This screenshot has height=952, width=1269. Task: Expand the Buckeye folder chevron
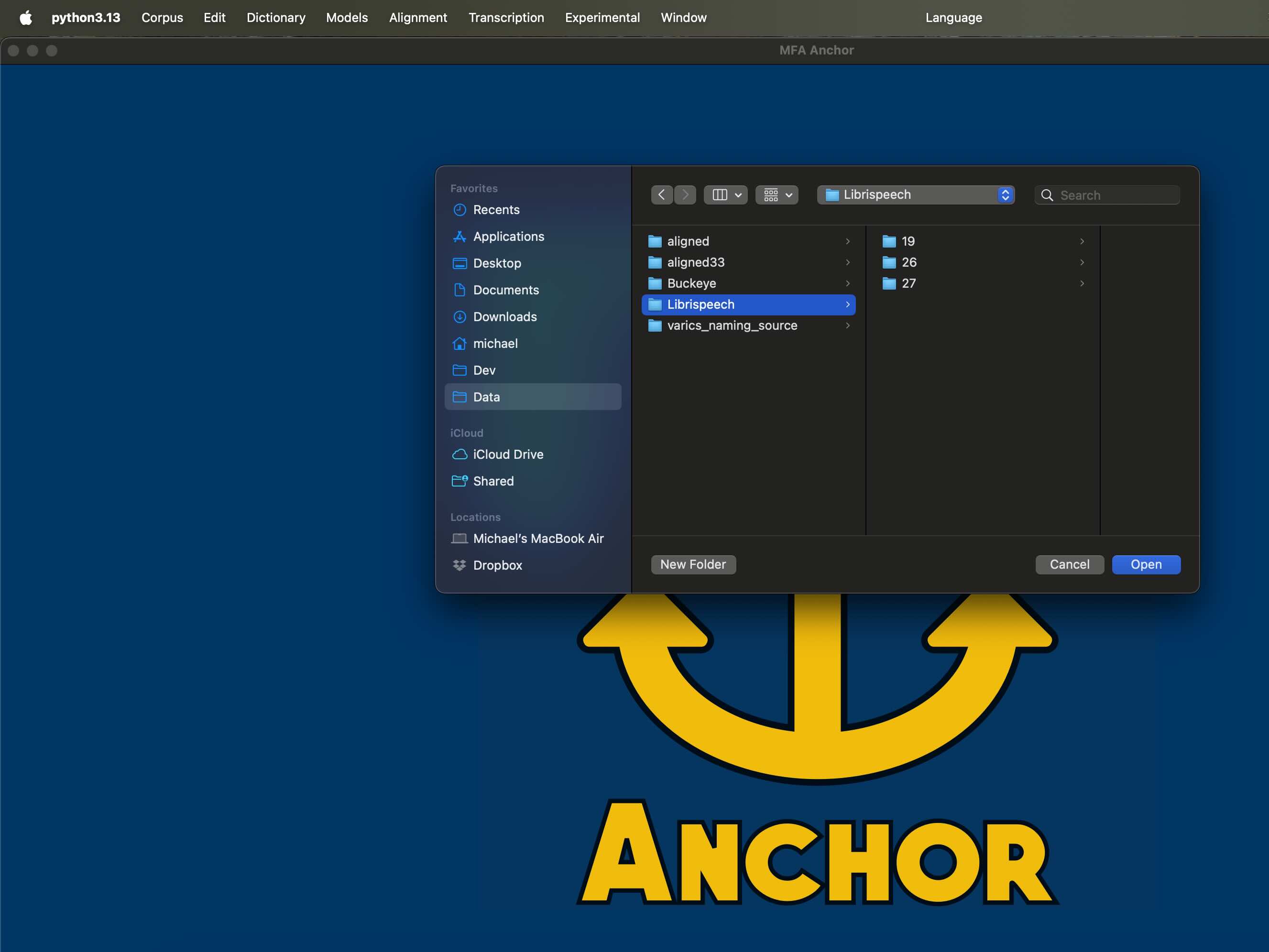pos(847,283)
